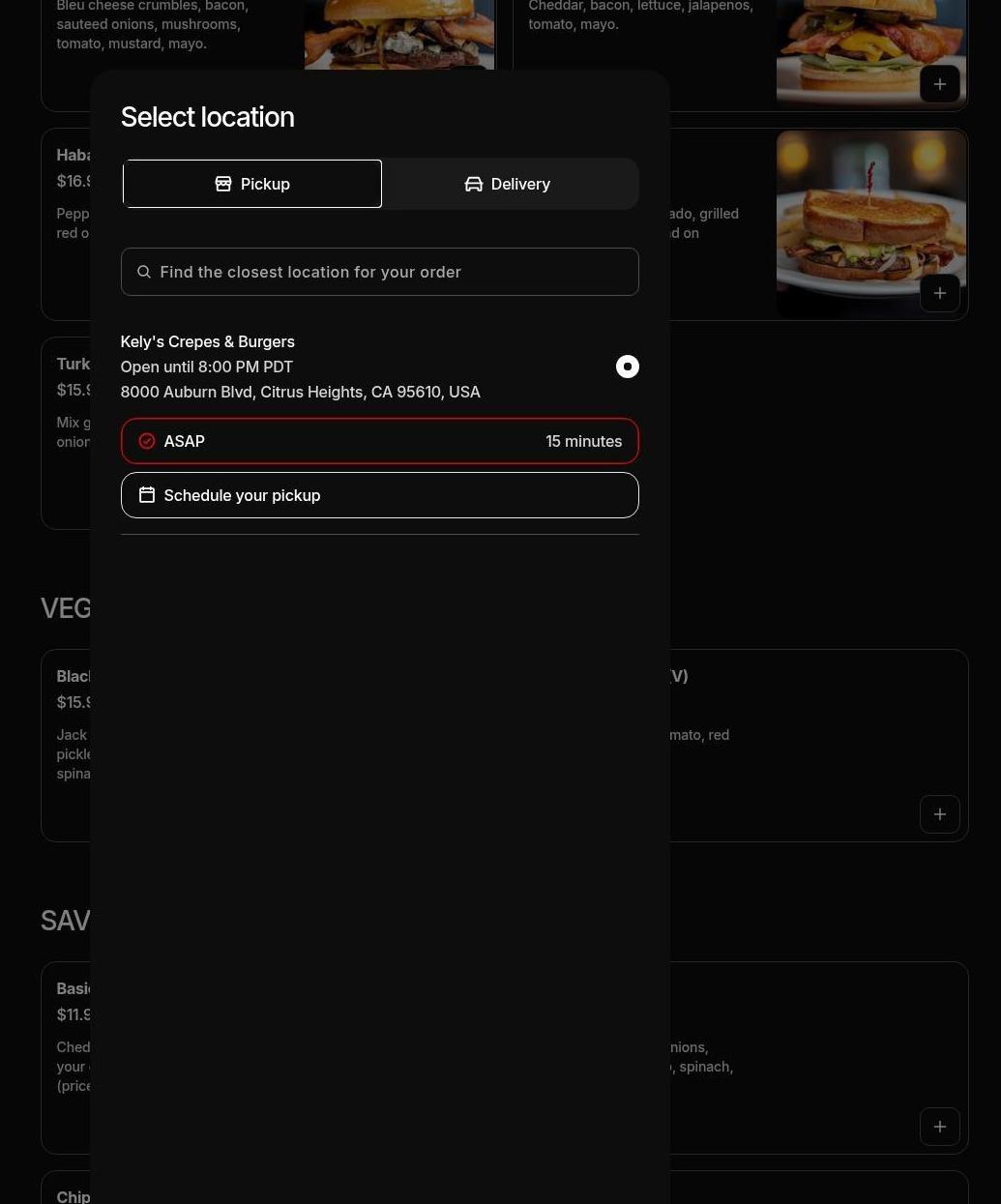Open the cheddar bacon jalapenos burger photo
Image resolution: width=1001 pixels, height=1204 pixels.
point(871,53)
